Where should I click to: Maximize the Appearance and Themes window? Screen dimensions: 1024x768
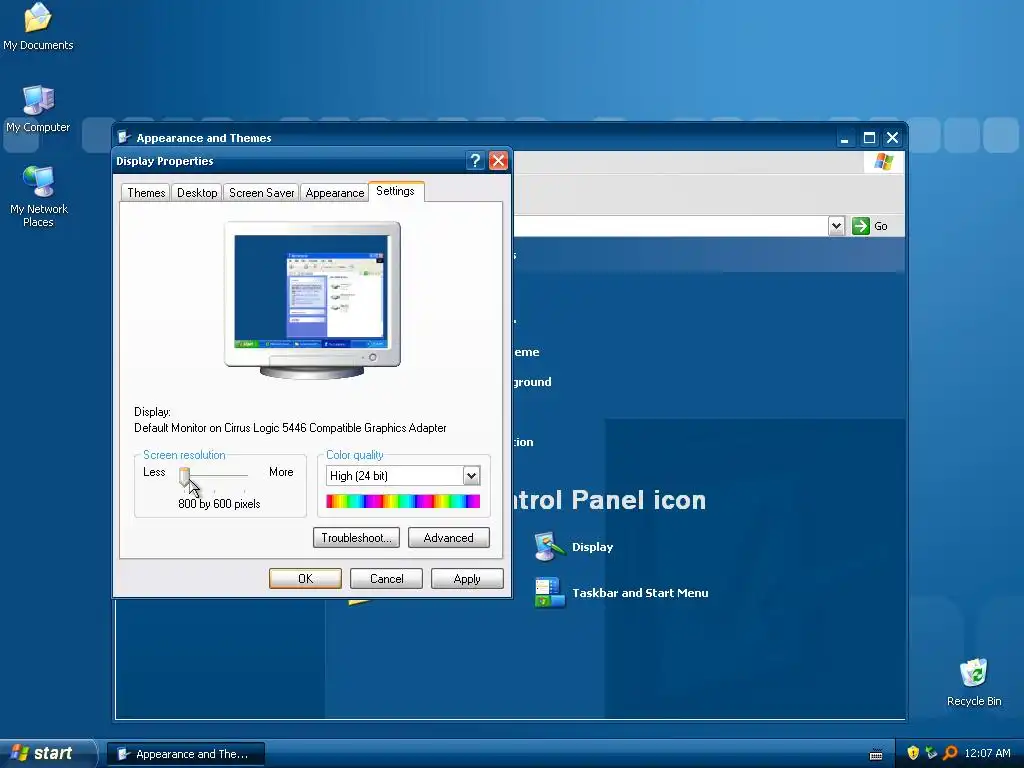click(869, 138)
